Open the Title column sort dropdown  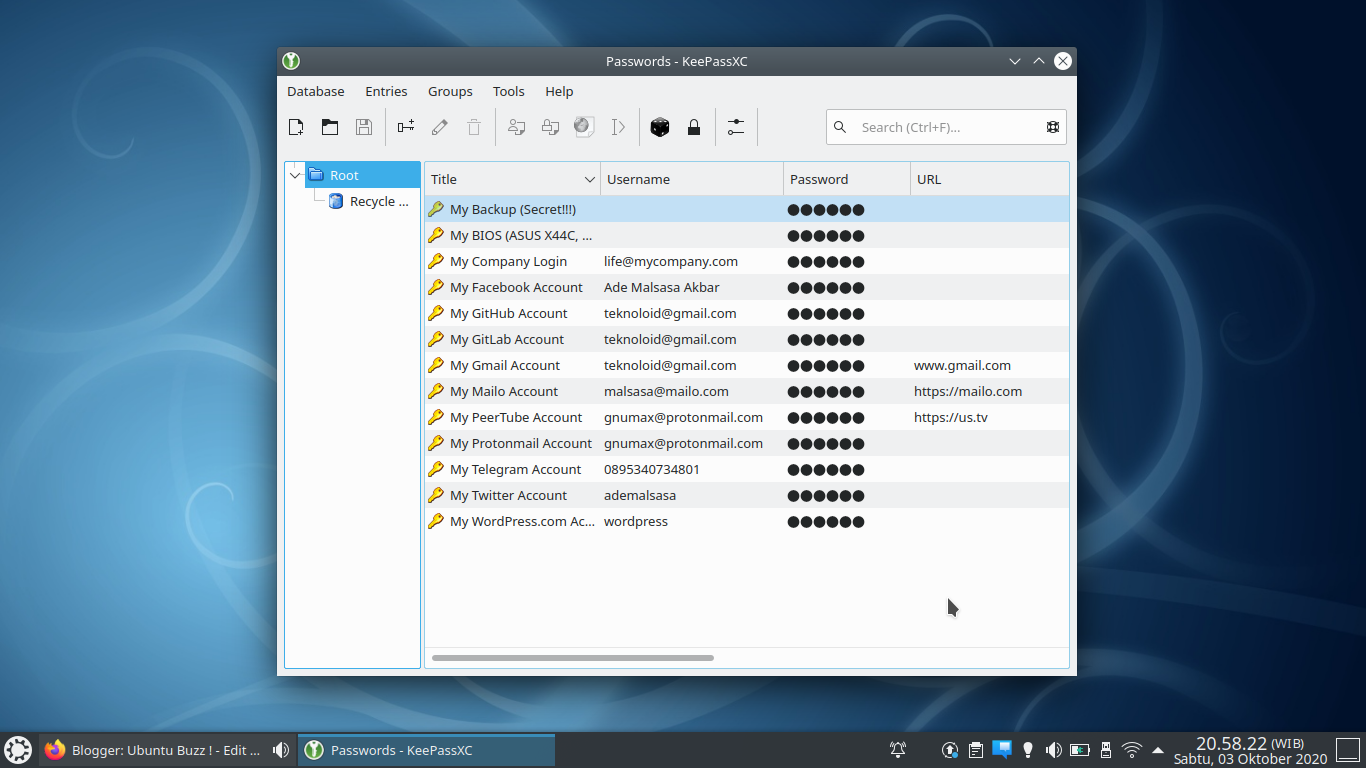(x=590, y=178)
